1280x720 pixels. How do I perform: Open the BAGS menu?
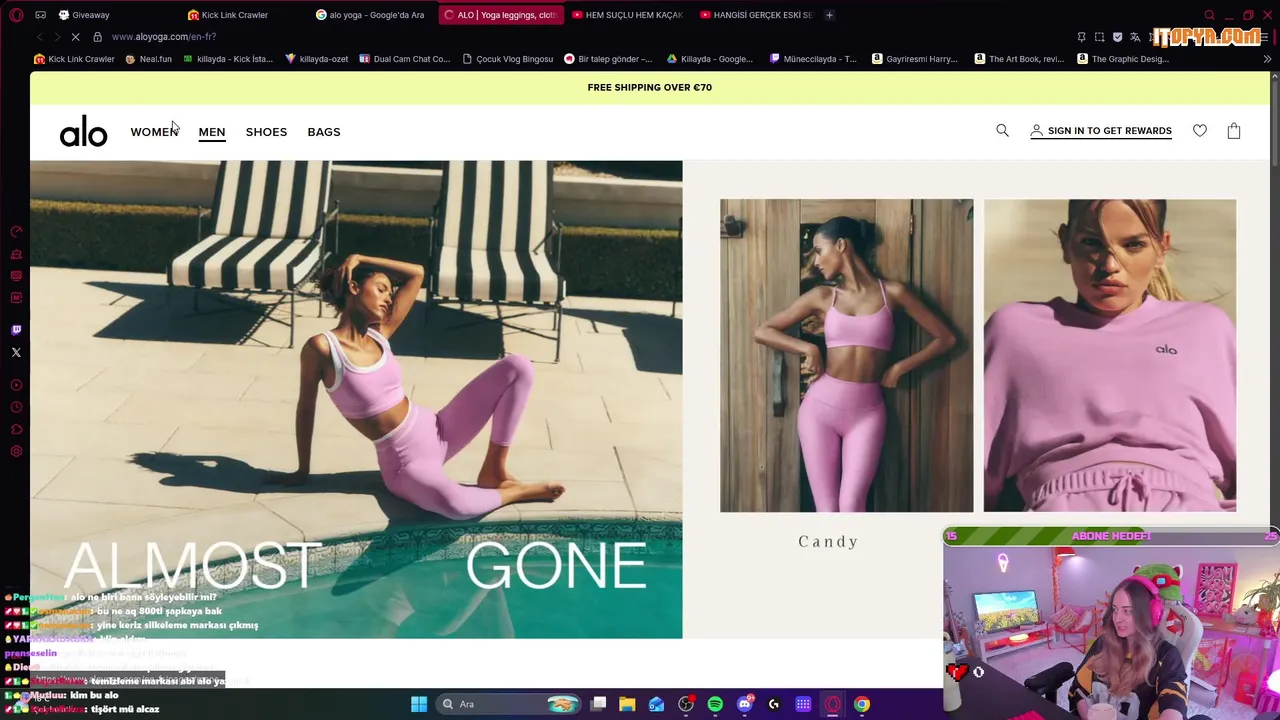pos(324,132)
